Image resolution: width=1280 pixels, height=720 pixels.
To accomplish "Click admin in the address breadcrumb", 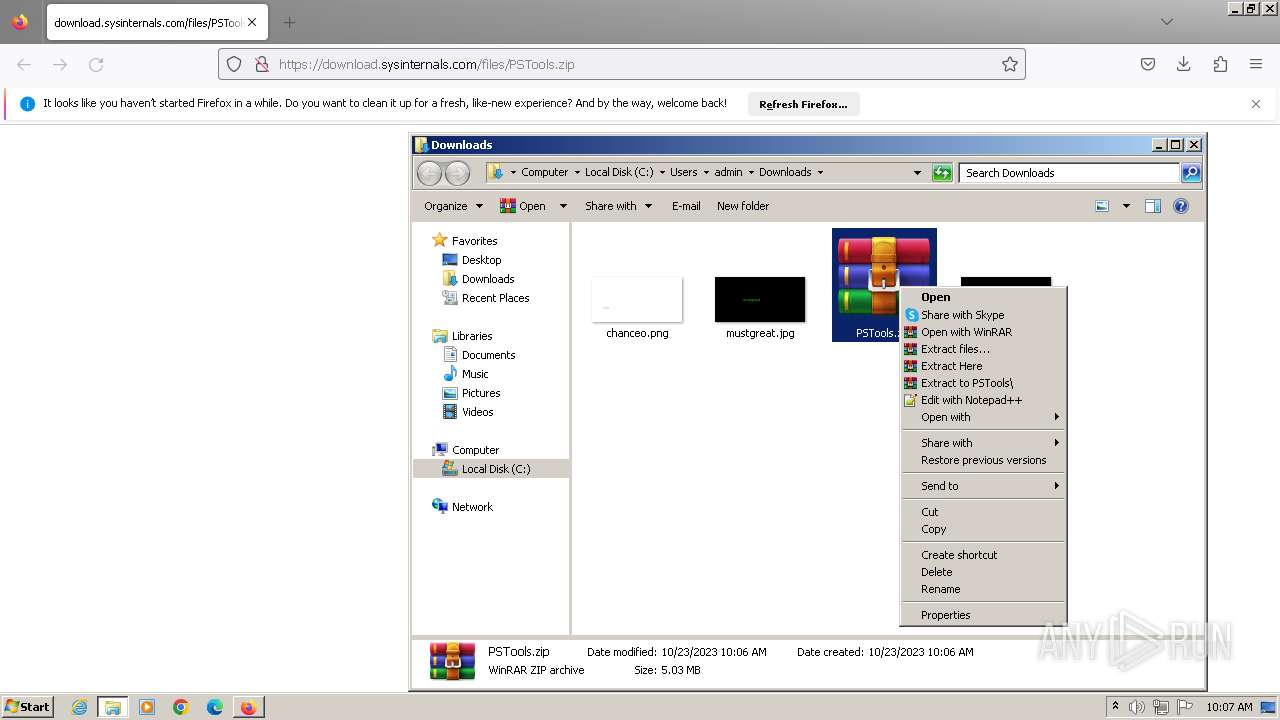I will 728,172.
